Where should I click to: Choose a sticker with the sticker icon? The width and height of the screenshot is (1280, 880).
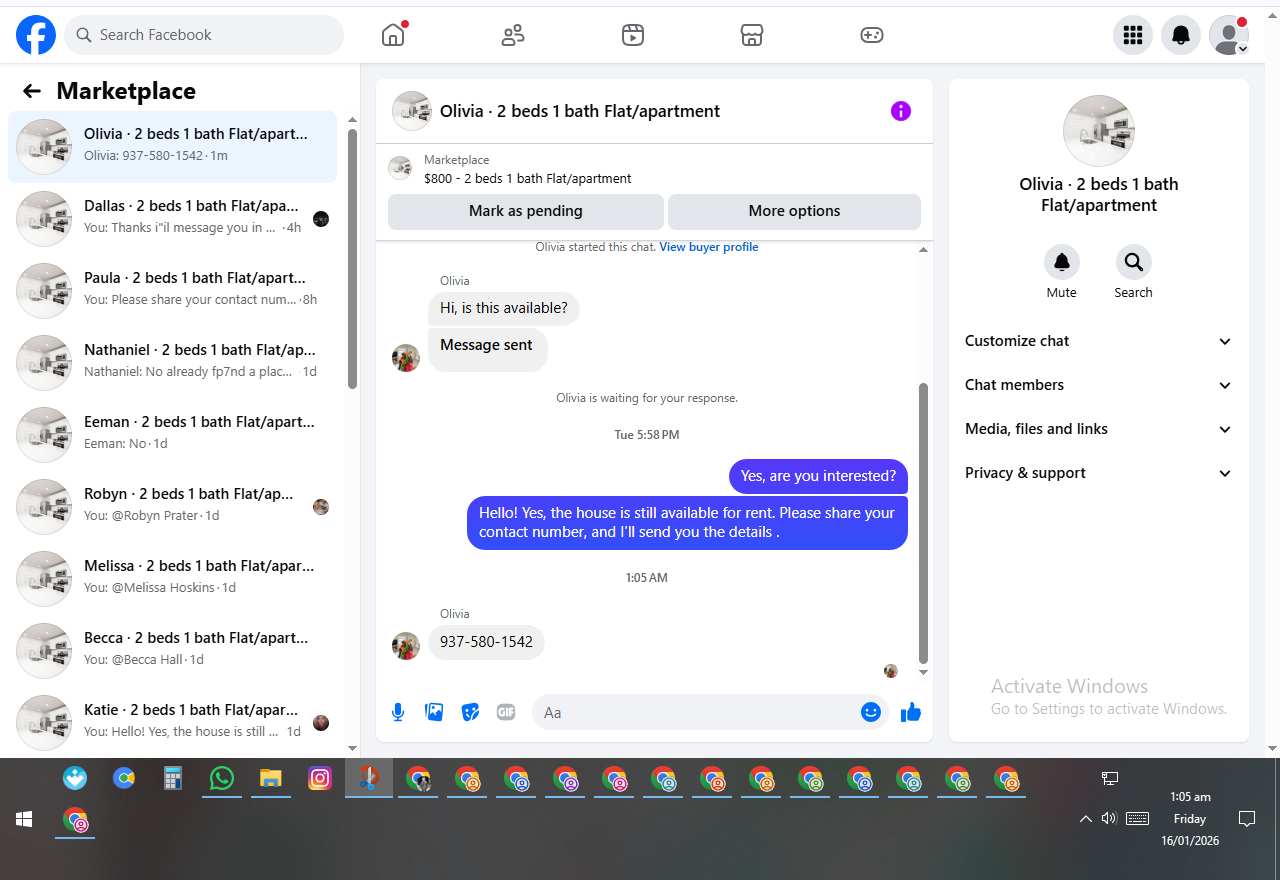[x=470, y=712]
